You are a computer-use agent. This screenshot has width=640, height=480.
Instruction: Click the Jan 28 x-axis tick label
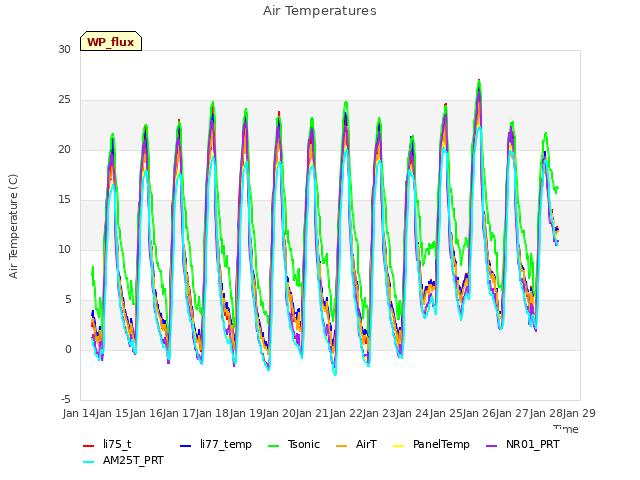coord(546,413)
